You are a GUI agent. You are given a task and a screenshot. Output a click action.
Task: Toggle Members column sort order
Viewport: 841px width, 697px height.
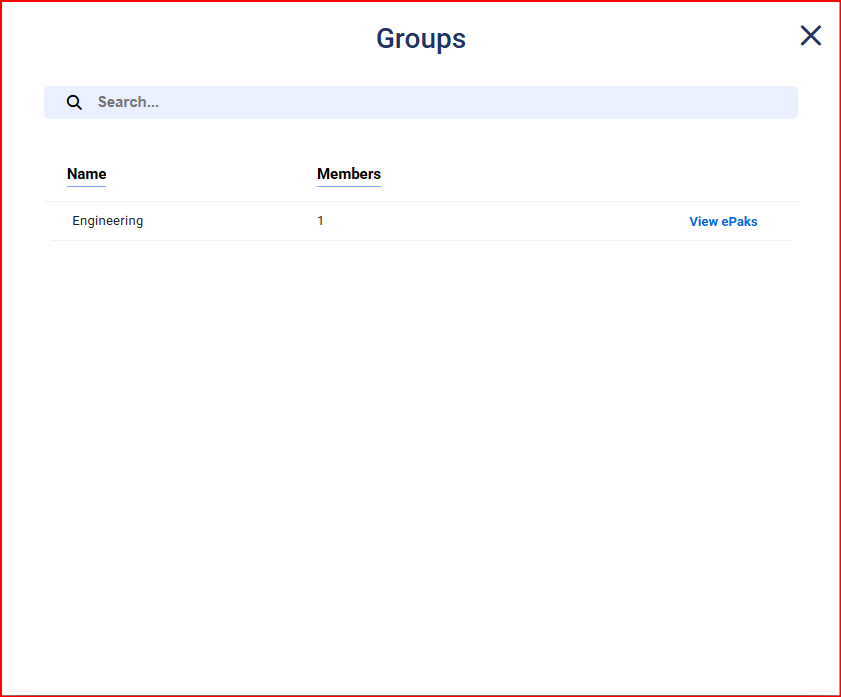tap(348, 174)
